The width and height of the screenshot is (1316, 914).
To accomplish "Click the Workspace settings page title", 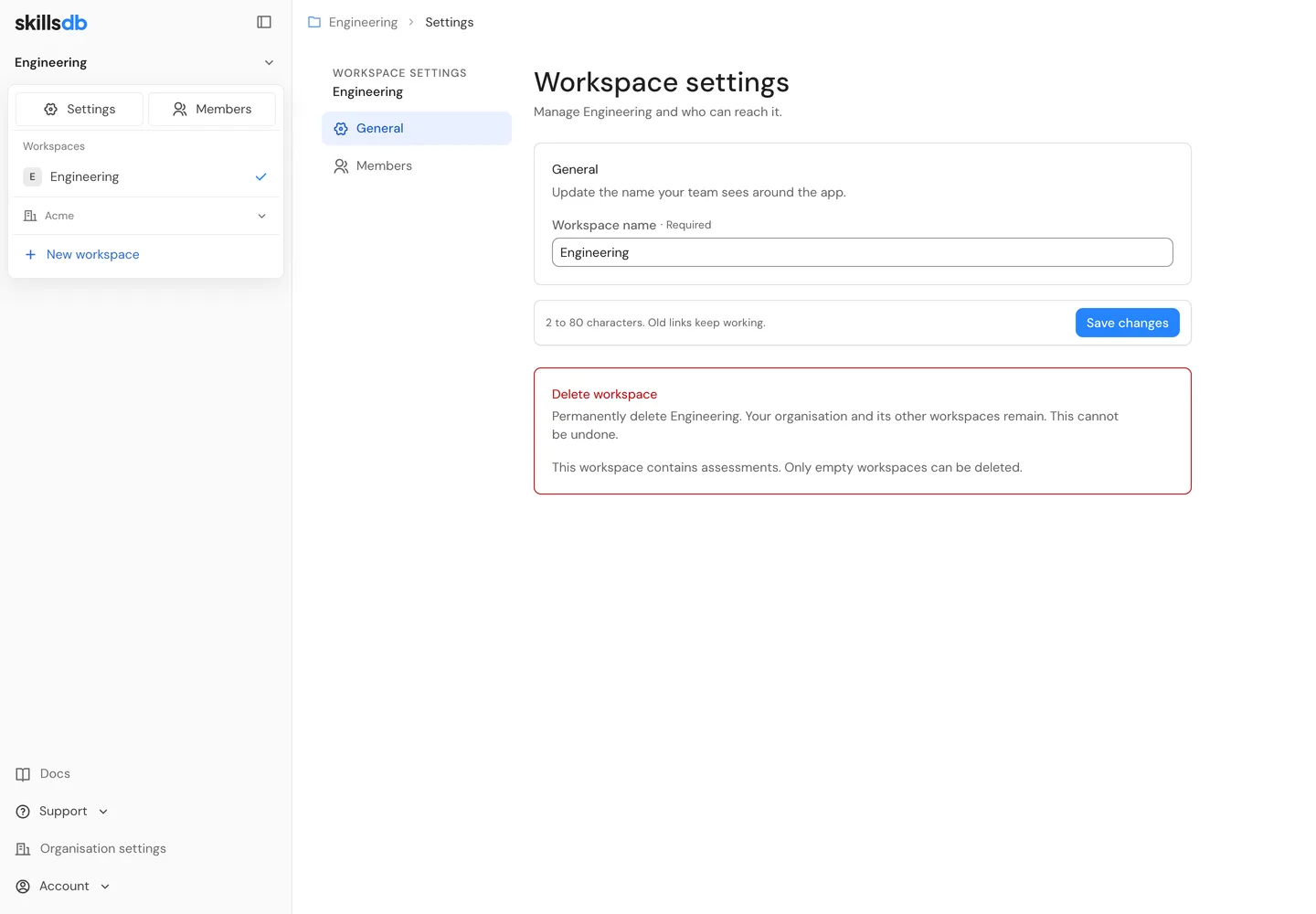I will tap(662, 82).
